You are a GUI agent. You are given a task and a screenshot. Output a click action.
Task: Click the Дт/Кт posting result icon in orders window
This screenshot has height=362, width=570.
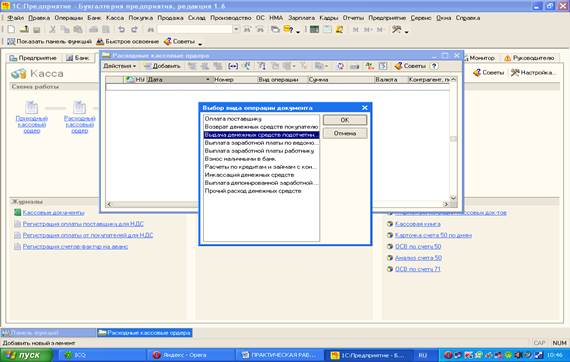(370, 66)
